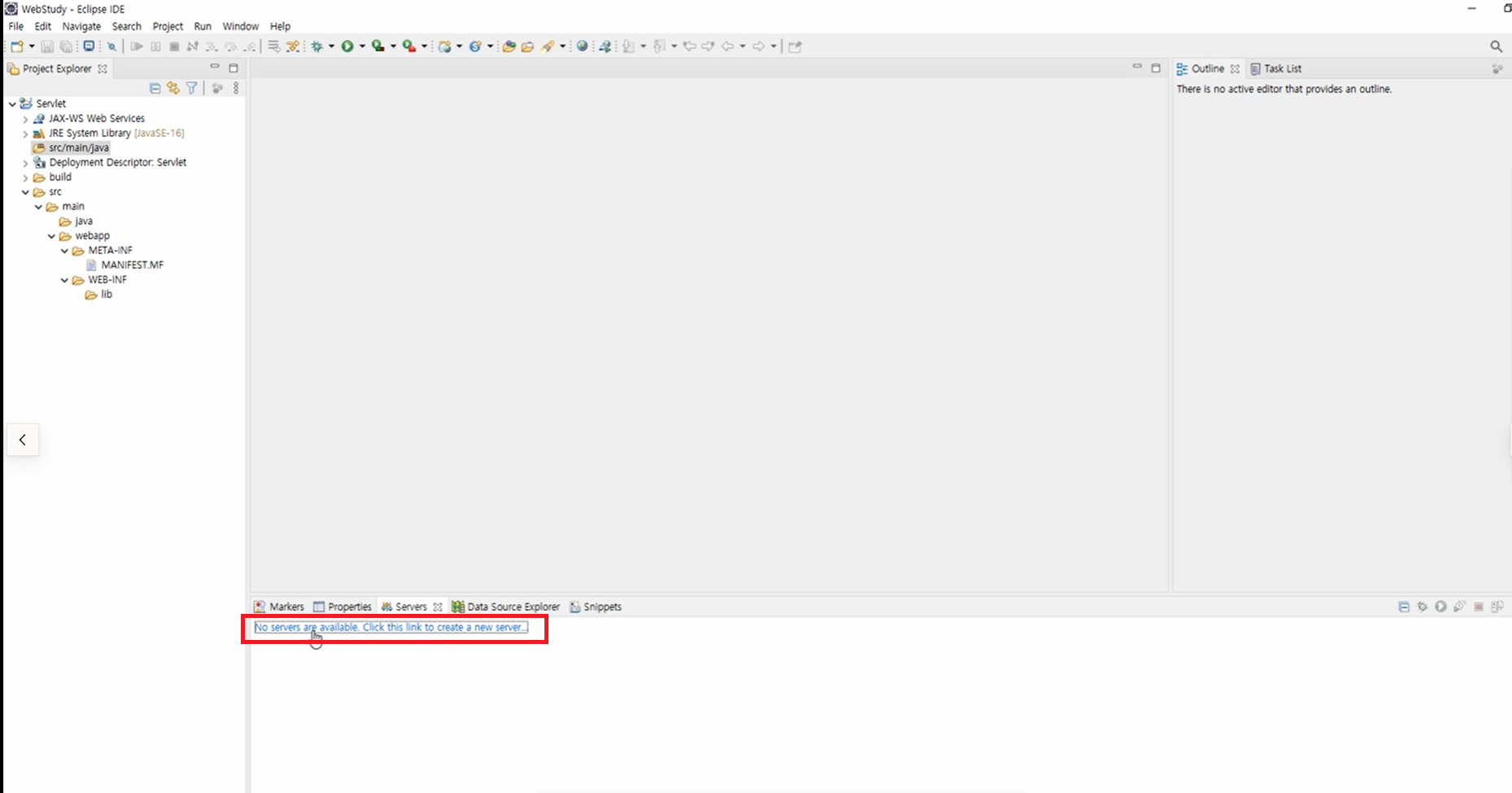
Task: Switch to Data Source Explorer tab
Action: tap(506, 607)
